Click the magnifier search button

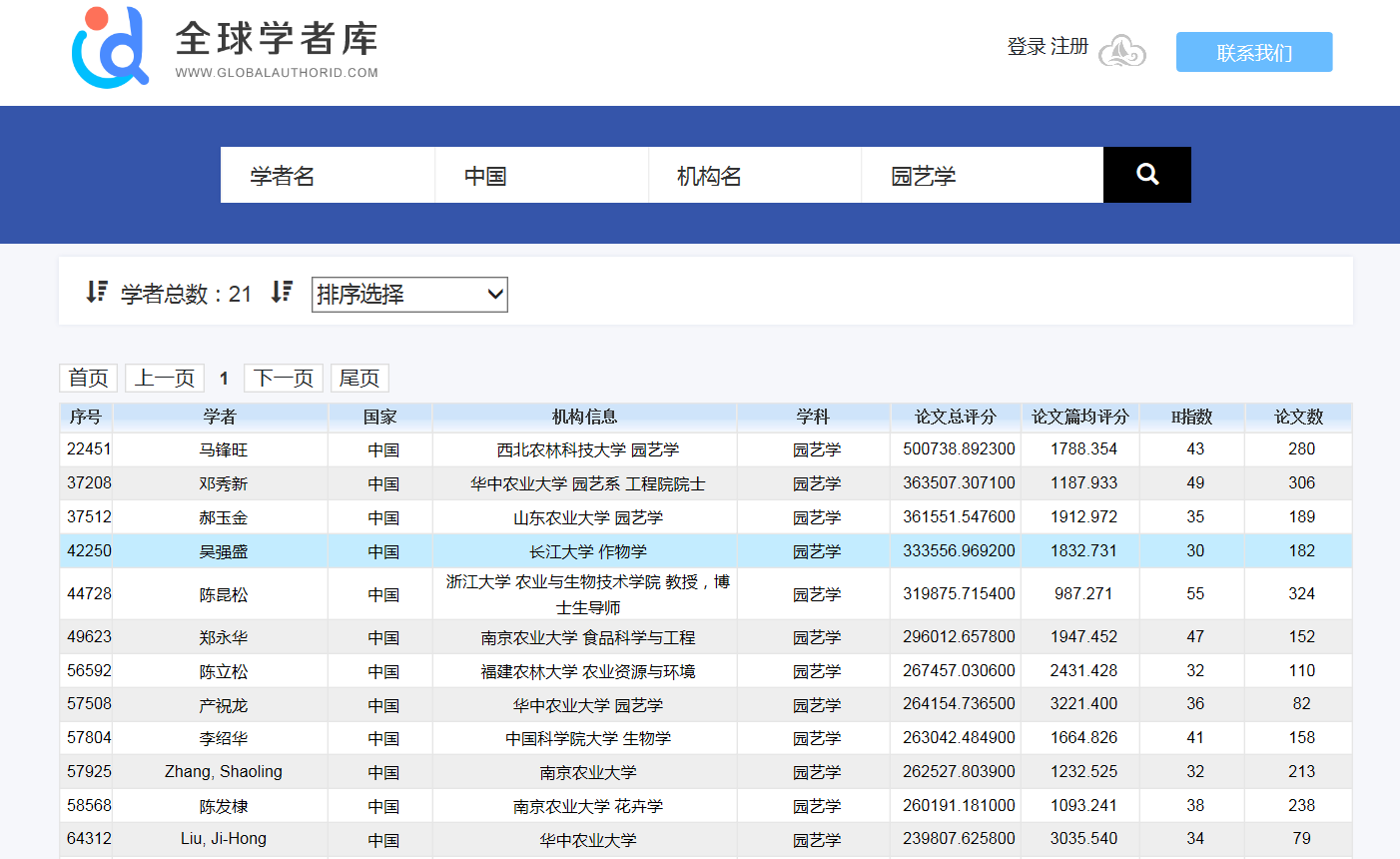click(1146, 175)
